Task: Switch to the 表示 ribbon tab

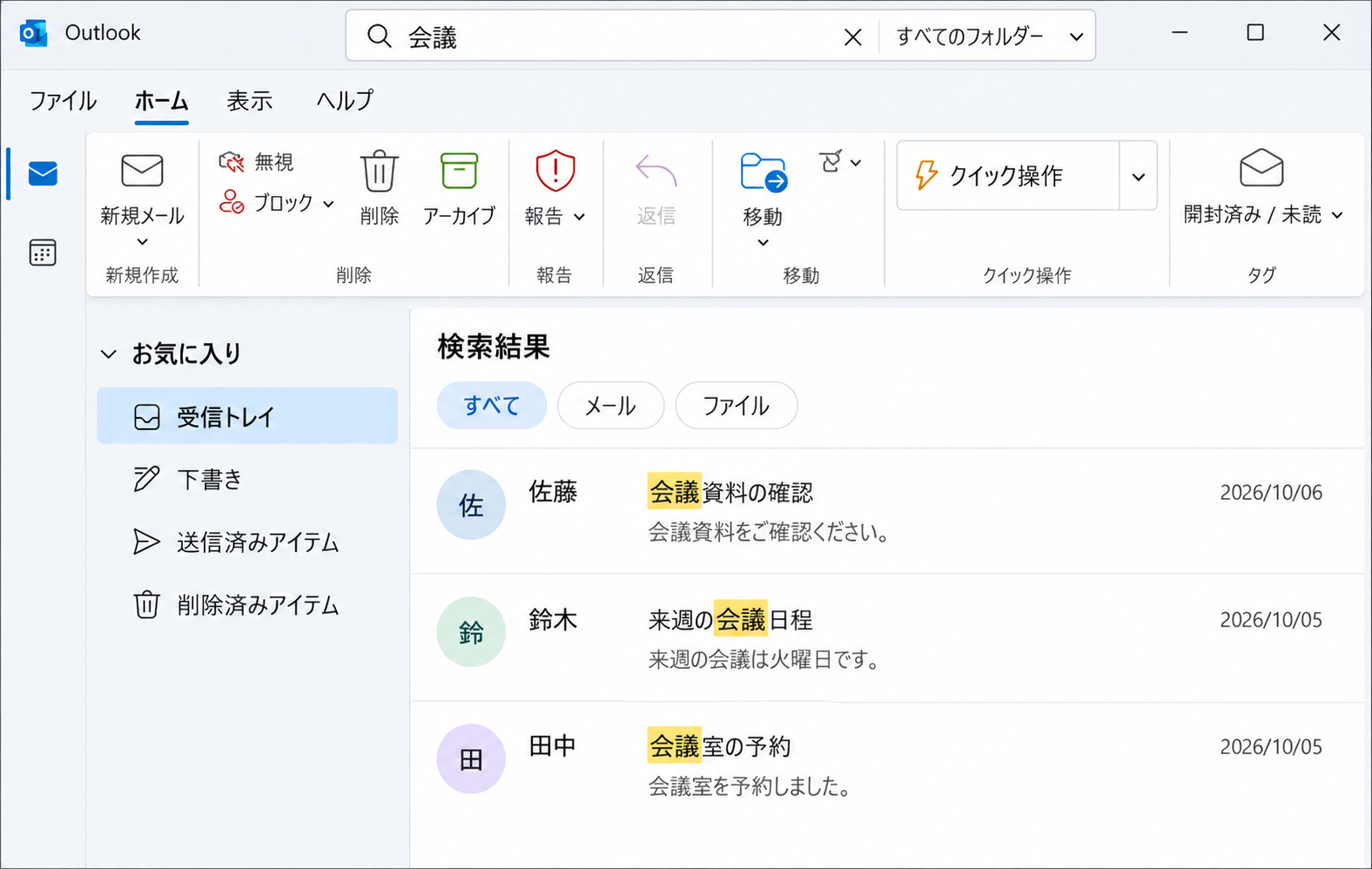Action: (250, 101)
